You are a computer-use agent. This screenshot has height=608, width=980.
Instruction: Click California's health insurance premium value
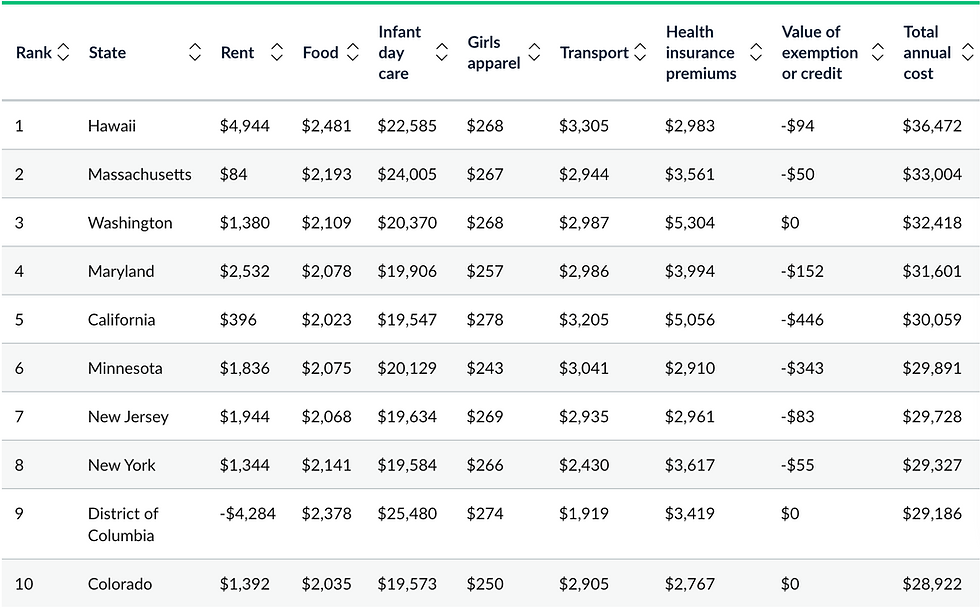coord(690,320)
